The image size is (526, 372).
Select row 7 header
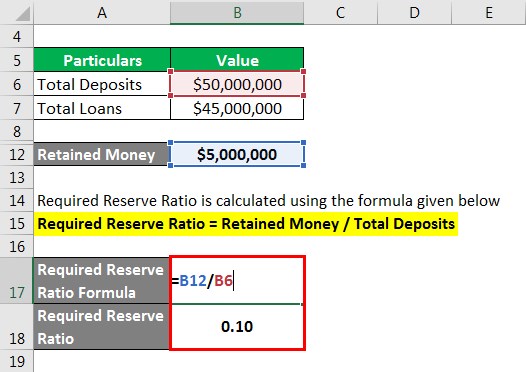coord(17,108)
